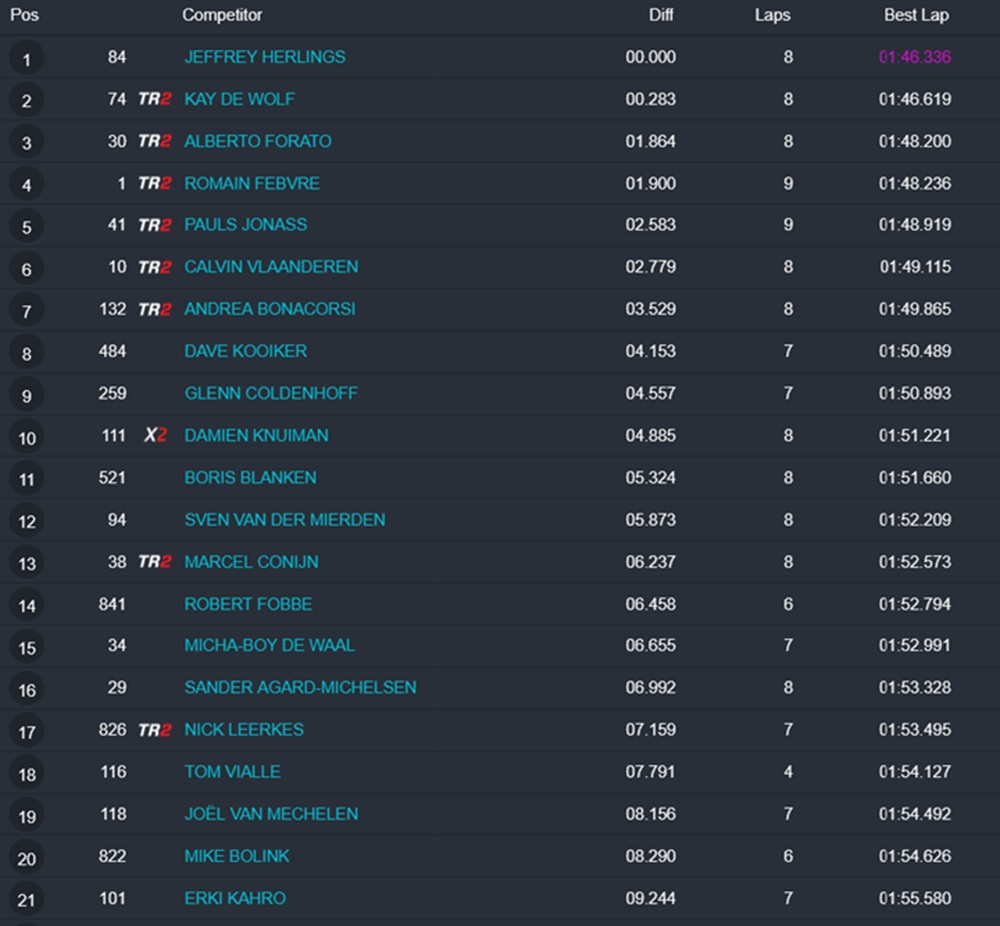The width and height of the screenshot is (1000, 926).
Task: Click the TR2 icon beside Nick Leerkes
Action: point(154,730)
